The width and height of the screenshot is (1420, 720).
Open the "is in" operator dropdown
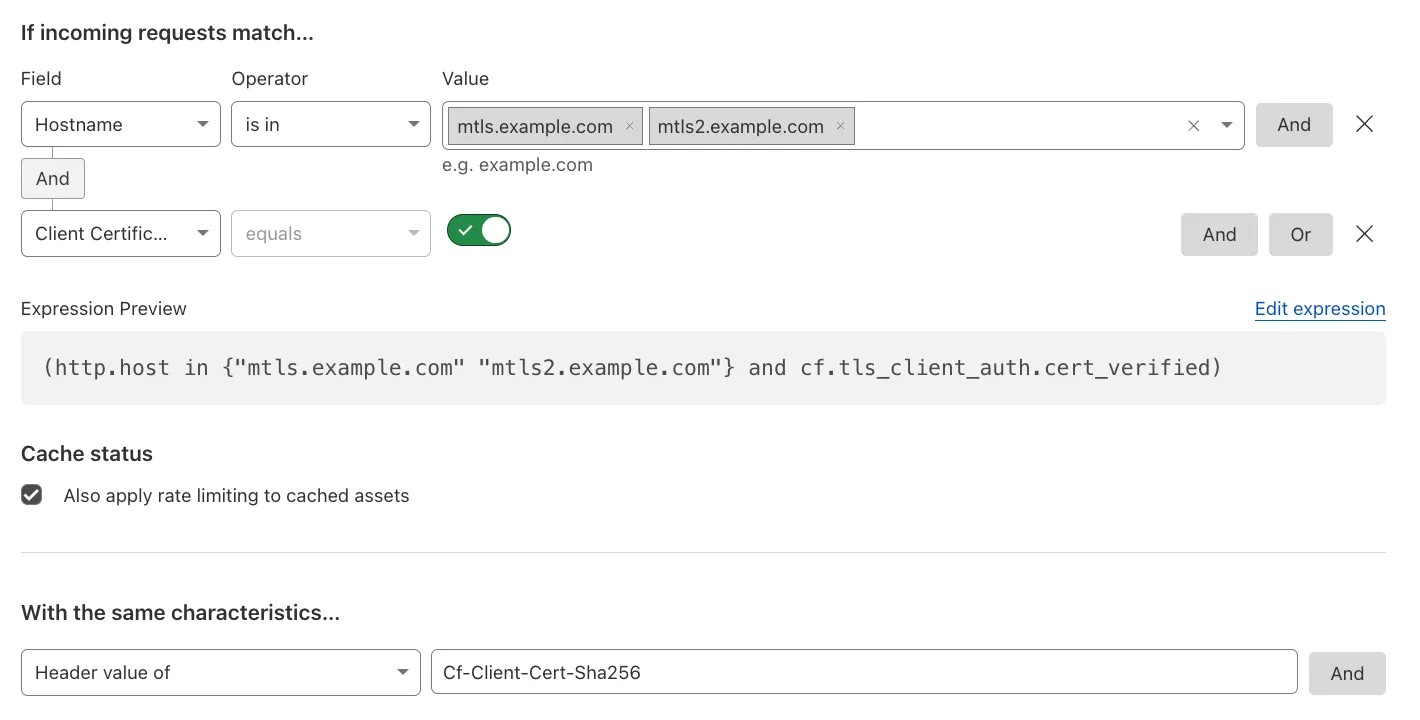[330, 124]
